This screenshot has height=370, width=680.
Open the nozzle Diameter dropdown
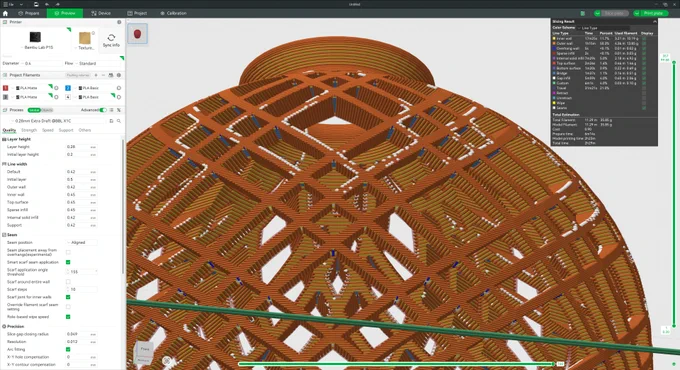click(x=41, y=63)
